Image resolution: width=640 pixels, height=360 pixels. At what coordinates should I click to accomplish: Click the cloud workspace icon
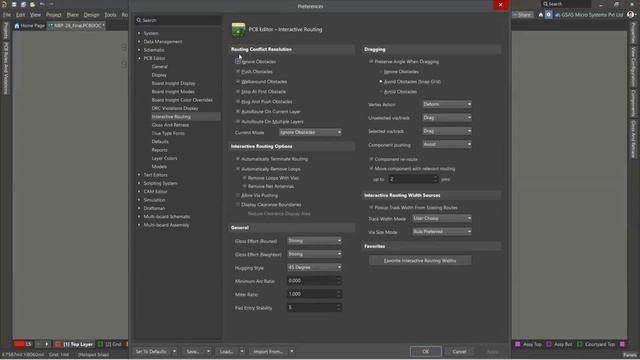[557, 15]
